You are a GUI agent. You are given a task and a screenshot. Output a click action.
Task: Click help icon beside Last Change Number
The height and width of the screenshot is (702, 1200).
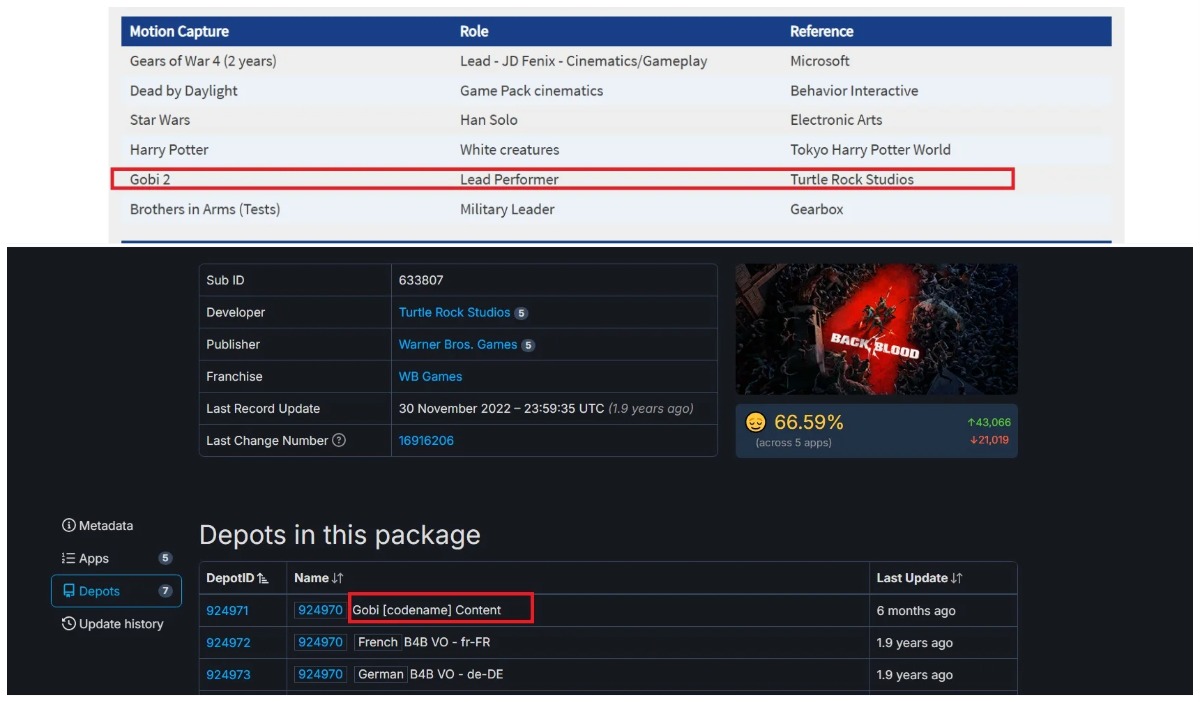339,441
